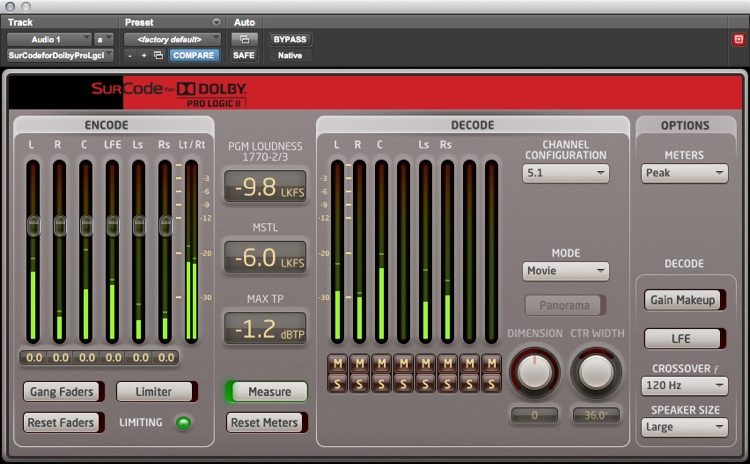
Task: Click the COMPARE button
Action: click(x=194, y=55)
